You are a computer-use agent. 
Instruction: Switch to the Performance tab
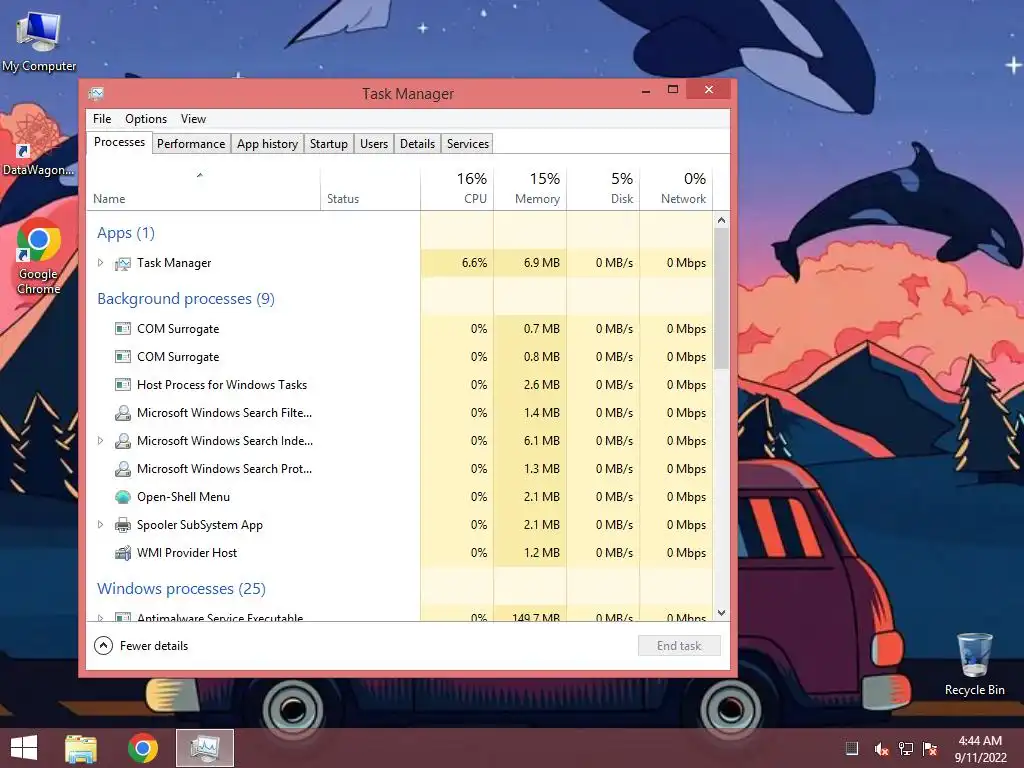pyautogui.click(x=191, y=144)
